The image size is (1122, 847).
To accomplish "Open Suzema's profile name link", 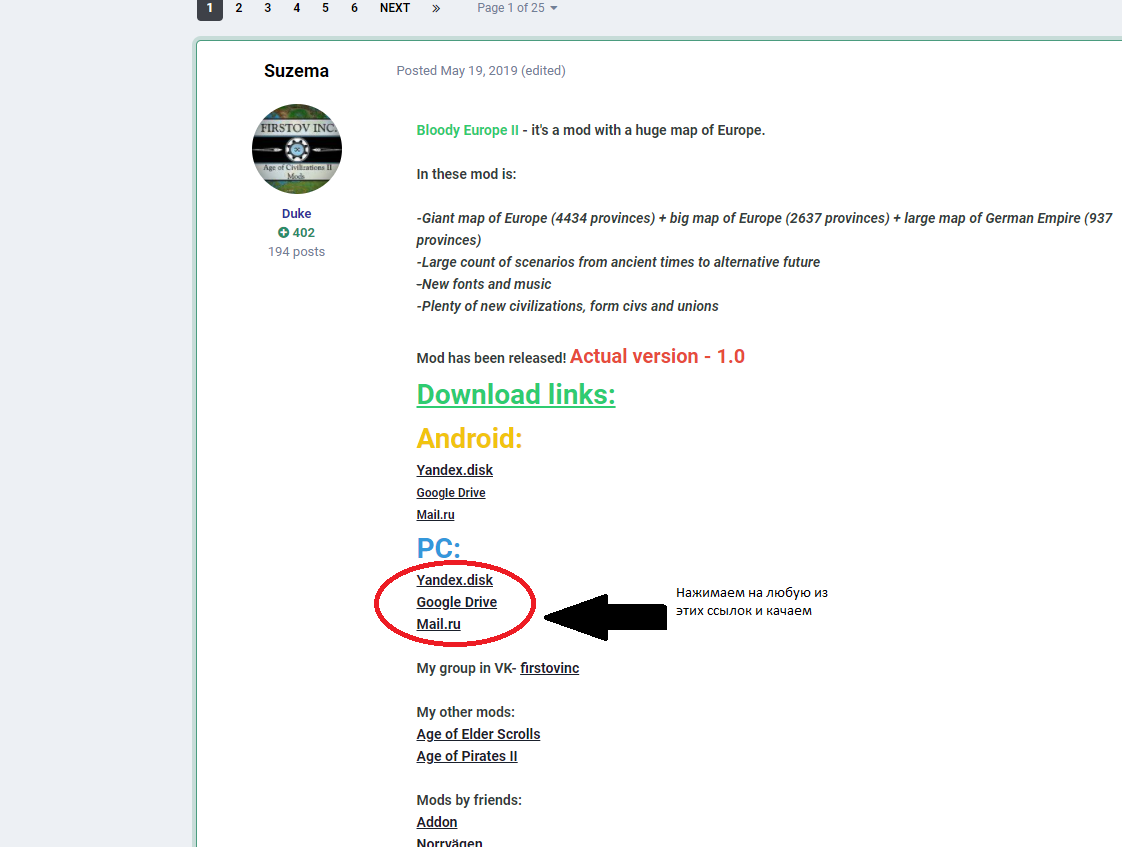I will [296, 71].
